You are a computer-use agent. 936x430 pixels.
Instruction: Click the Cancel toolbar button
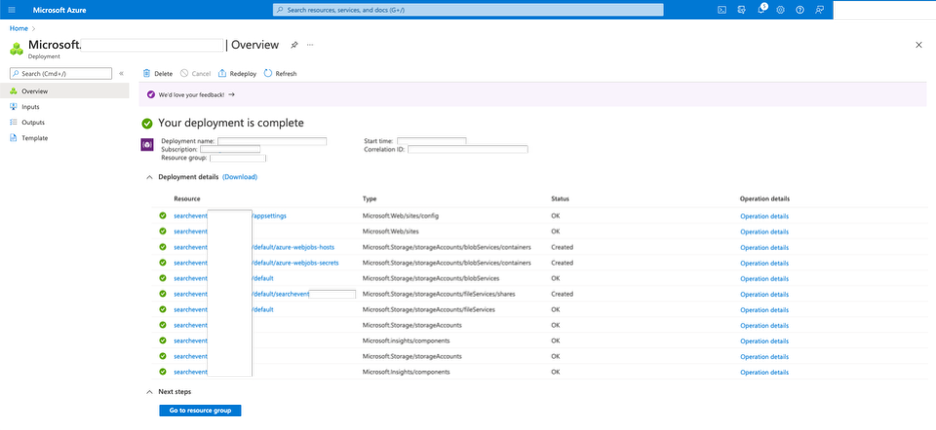(x=195, y=73)
